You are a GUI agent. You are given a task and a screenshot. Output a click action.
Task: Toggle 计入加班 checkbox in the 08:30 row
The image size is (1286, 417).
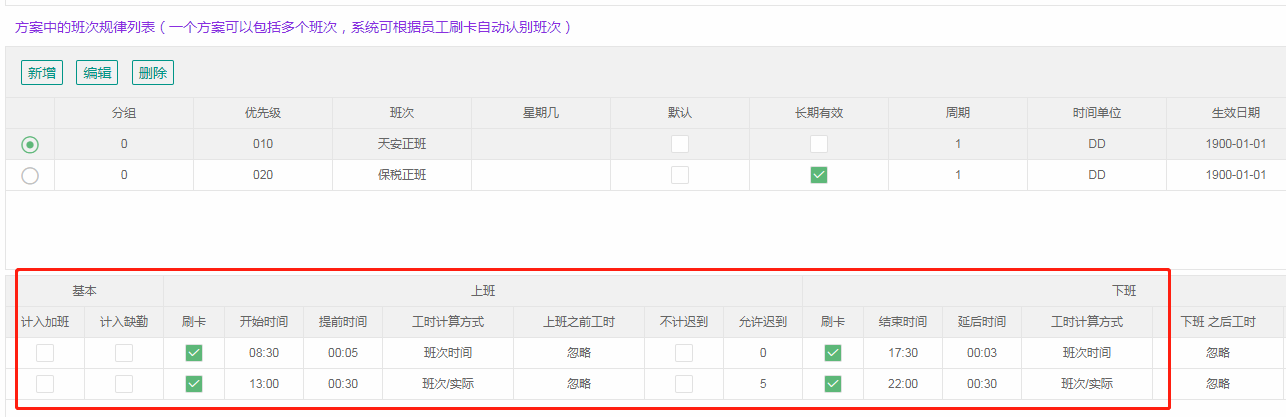pyautogui.click(x=45, y=353)
